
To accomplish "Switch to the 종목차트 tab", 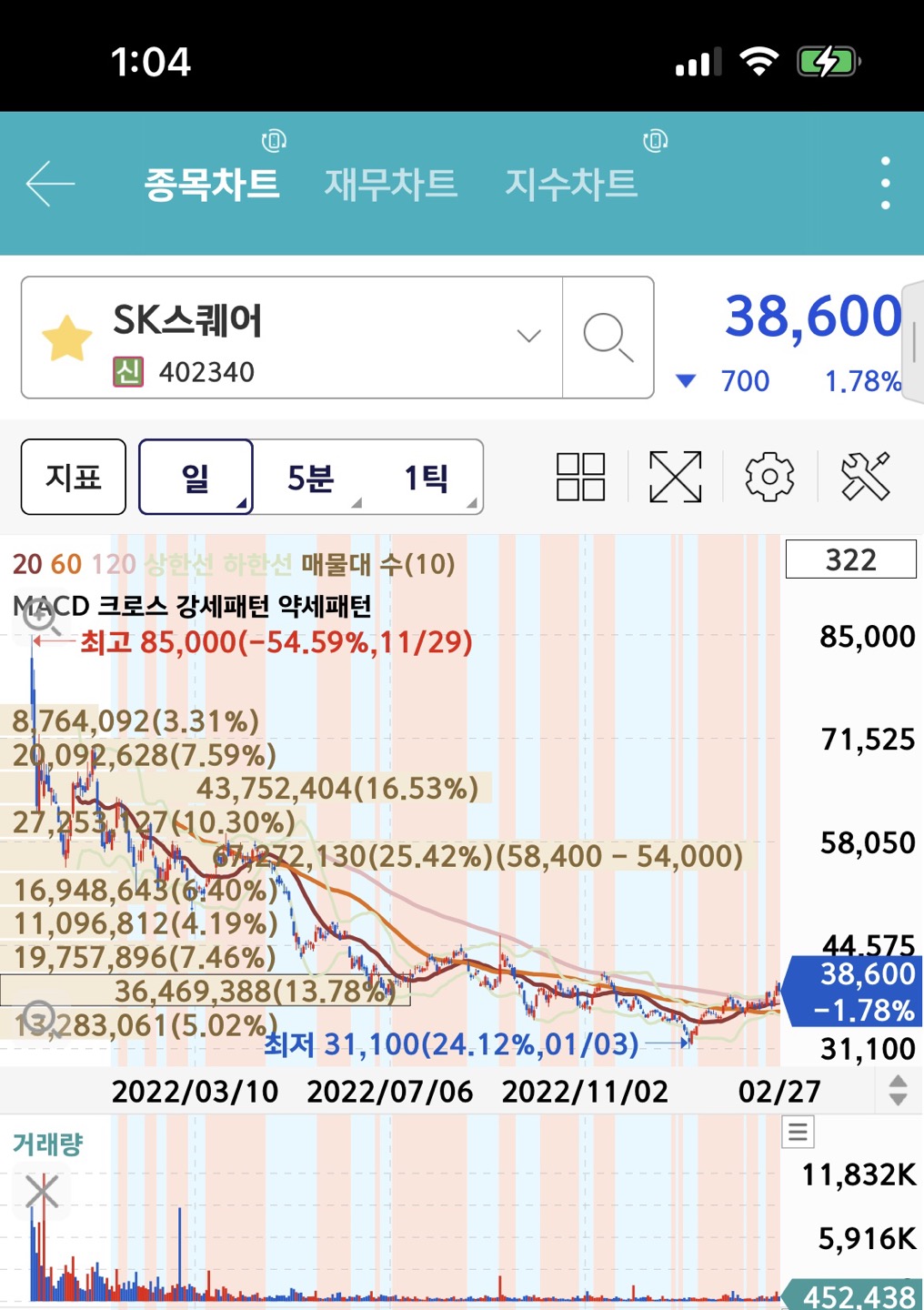I will click(212, 184).
